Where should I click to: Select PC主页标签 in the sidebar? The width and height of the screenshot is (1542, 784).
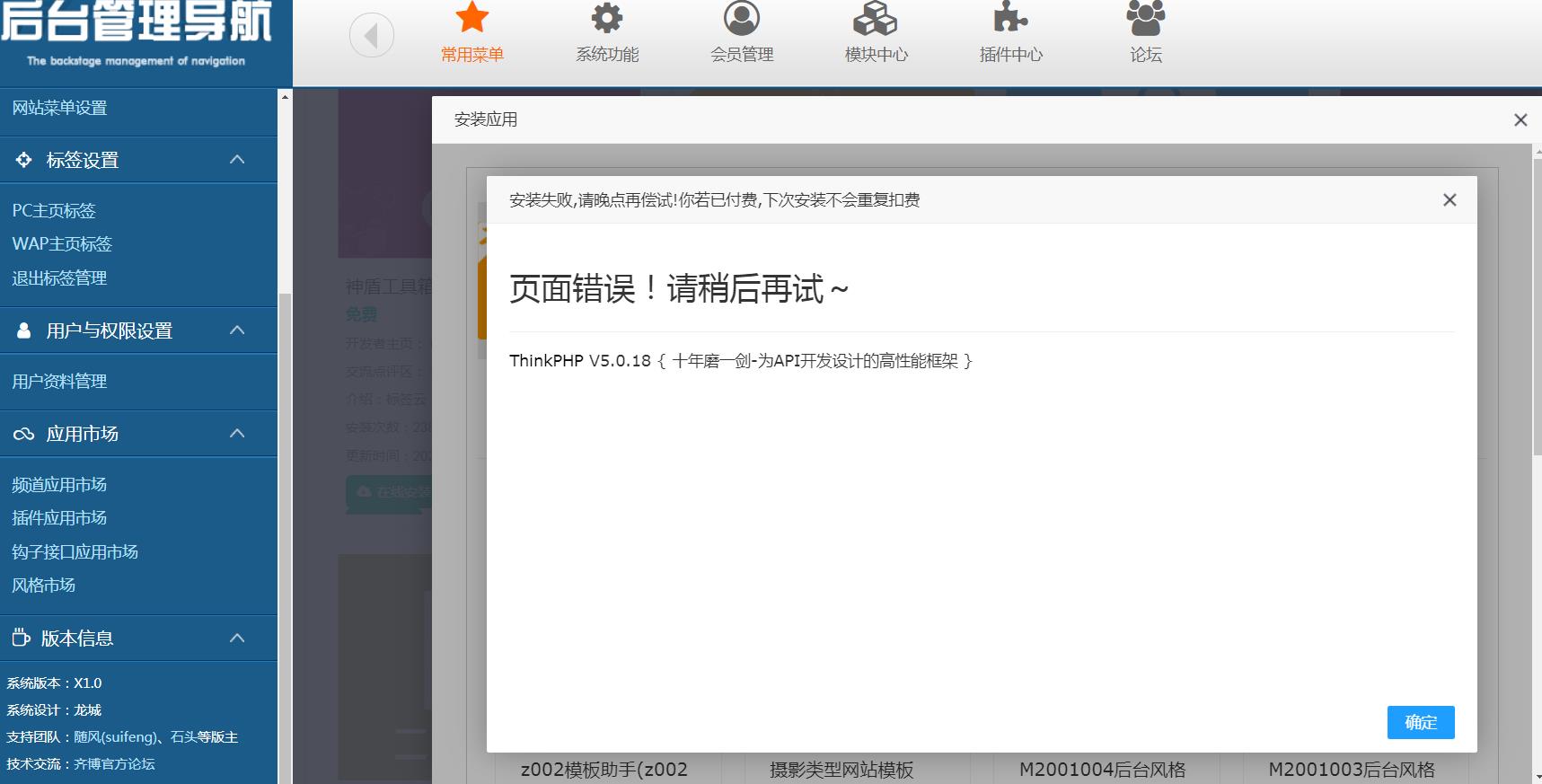pos(54,211)
